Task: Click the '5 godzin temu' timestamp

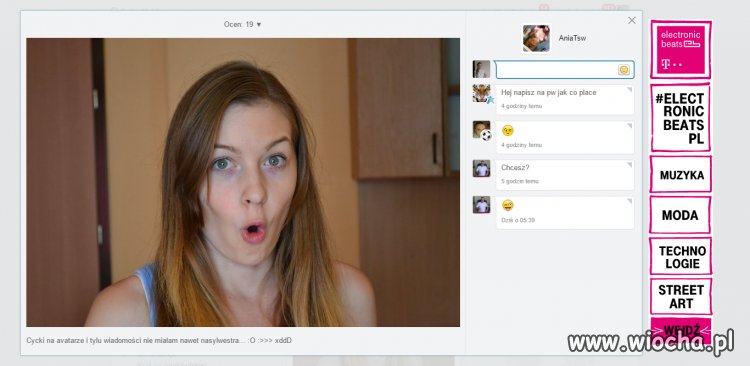Action: 519,181
